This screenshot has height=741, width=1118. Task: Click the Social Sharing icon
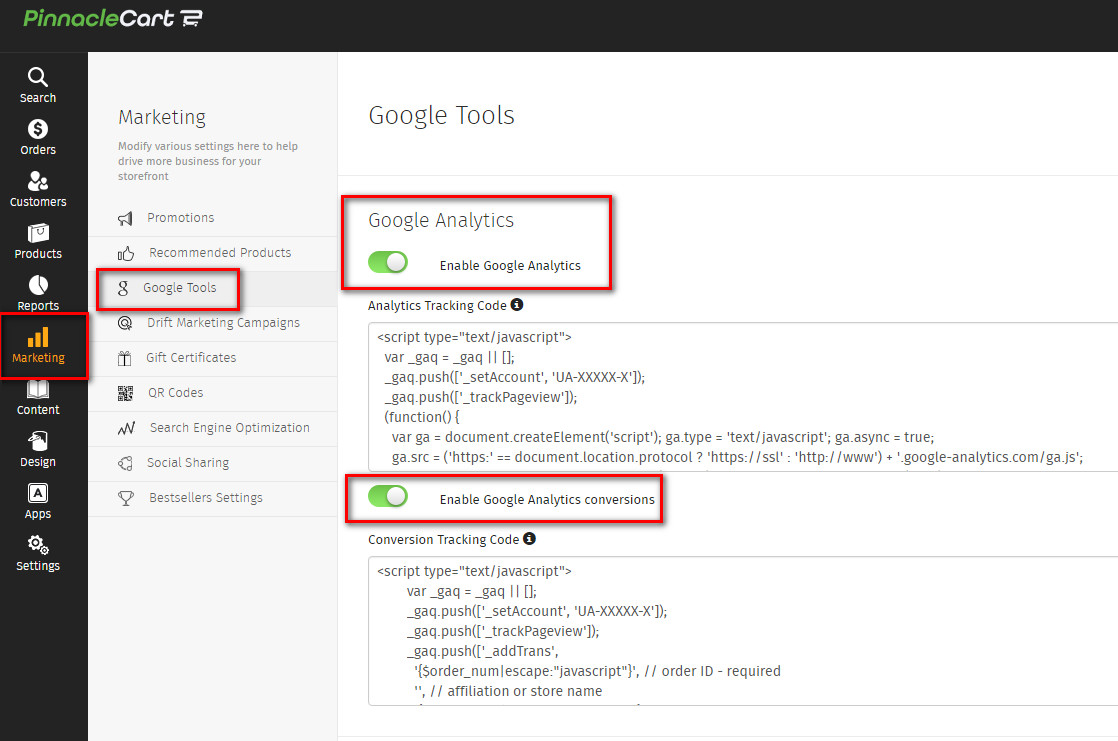pyautogui.click(x=125, y=463)
